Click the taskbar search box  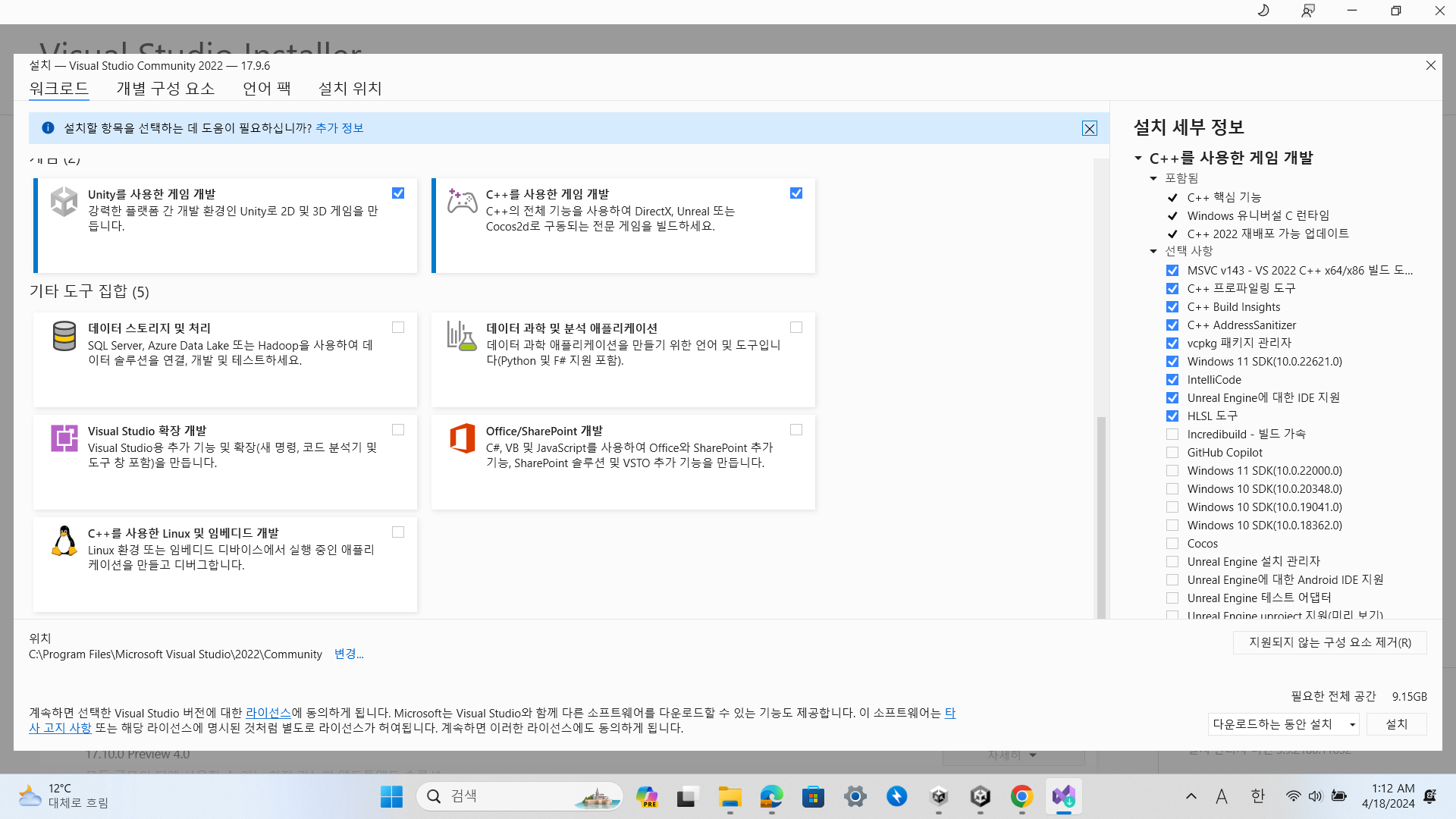(520, 796)
